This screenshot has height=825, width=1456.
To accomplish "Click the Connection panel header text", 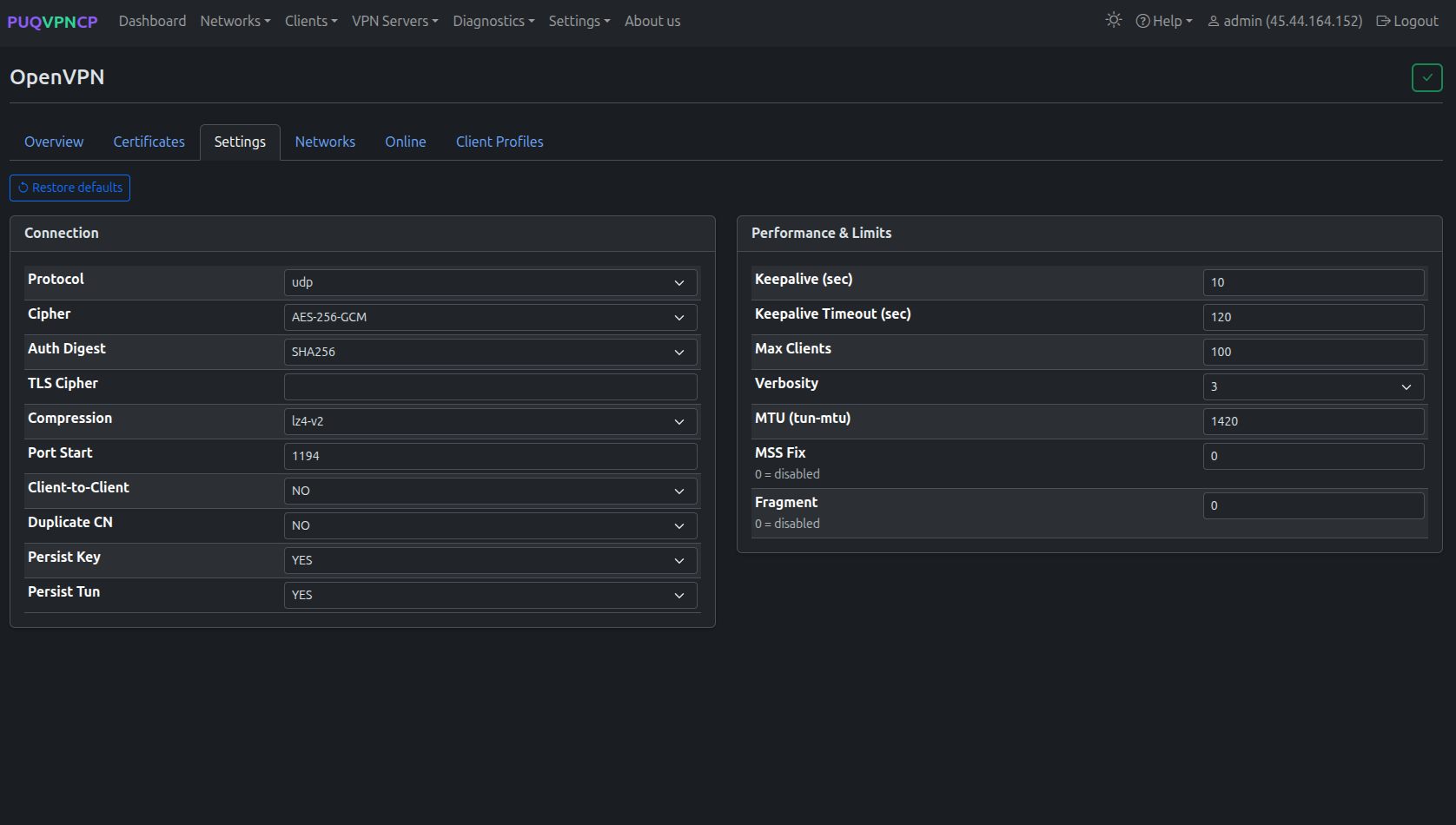I will (62, 233).
